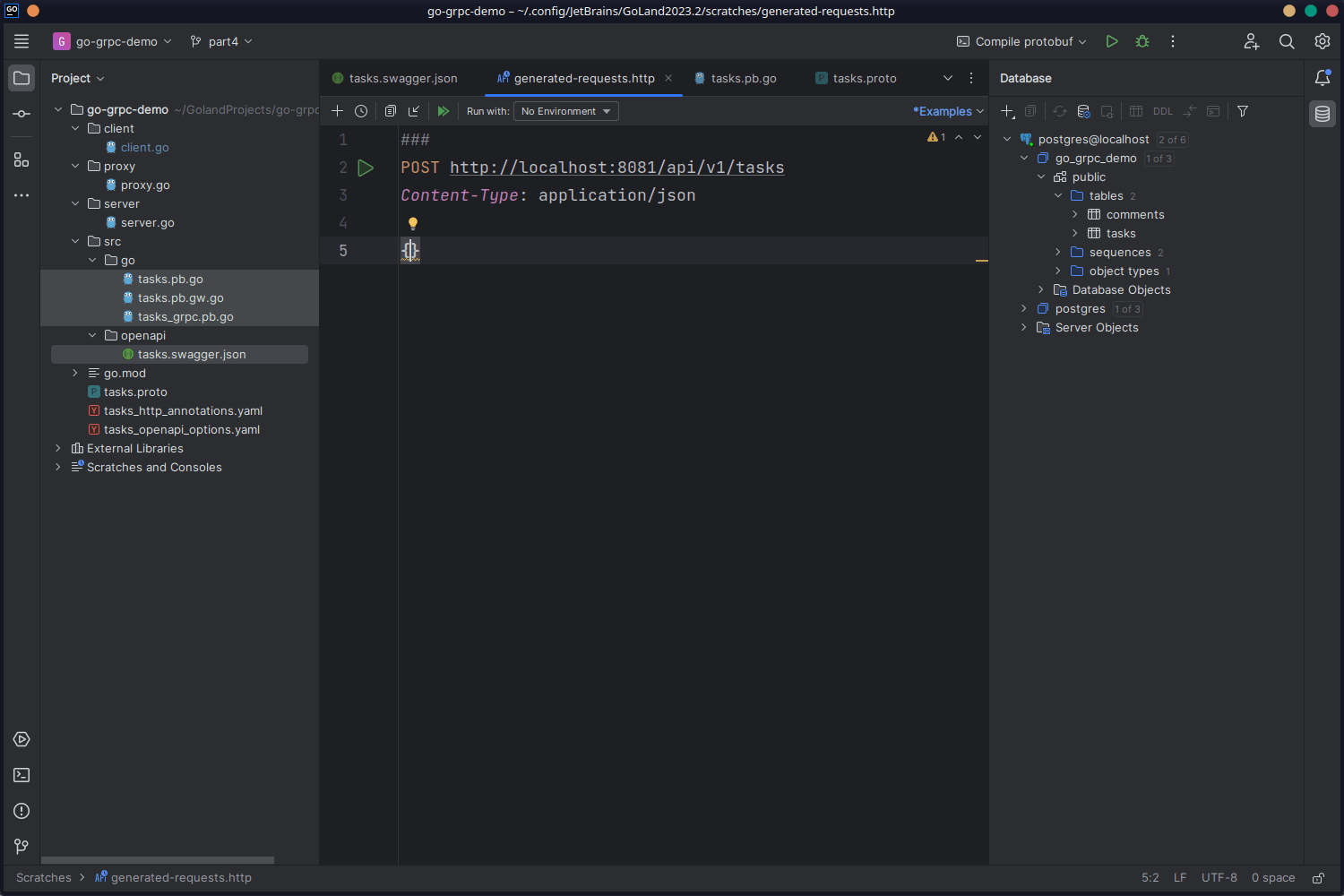Open the request history clock icon
Viewport: 1344px width, 896px height.
(361, 111)
